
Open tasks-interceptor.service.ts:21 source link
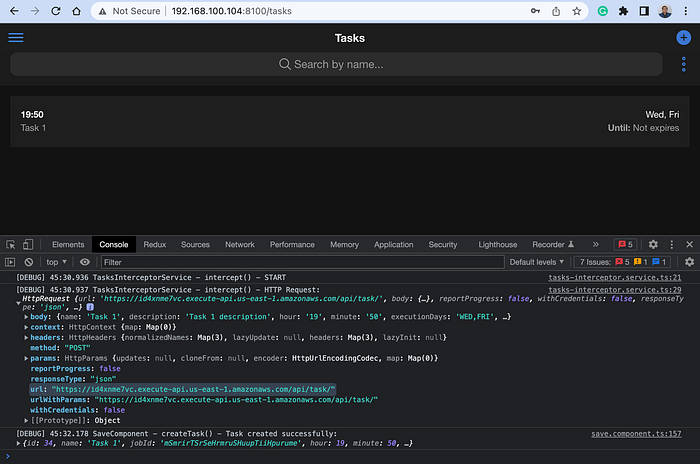pos(614,277)
